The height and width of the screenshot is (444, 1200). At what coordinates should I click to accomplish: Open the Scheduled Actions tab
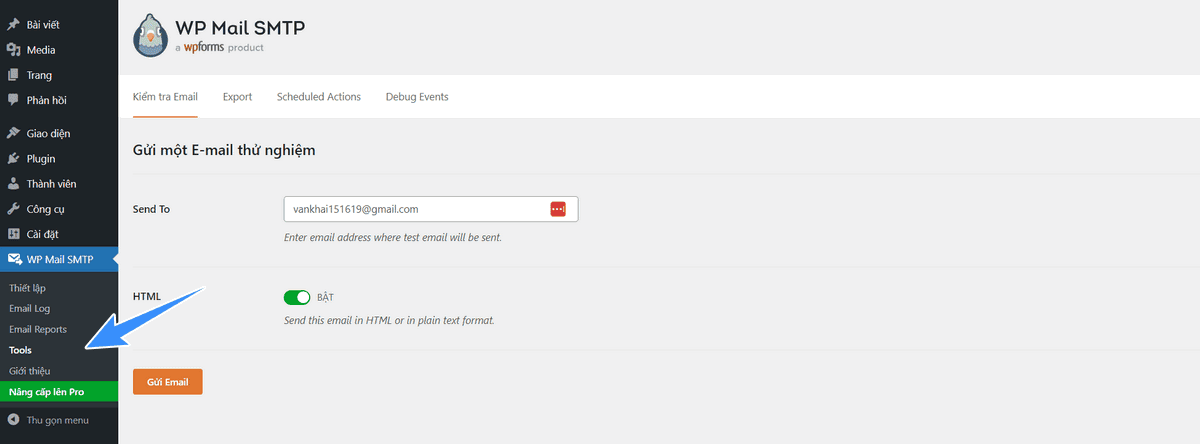tap(319, 97)
